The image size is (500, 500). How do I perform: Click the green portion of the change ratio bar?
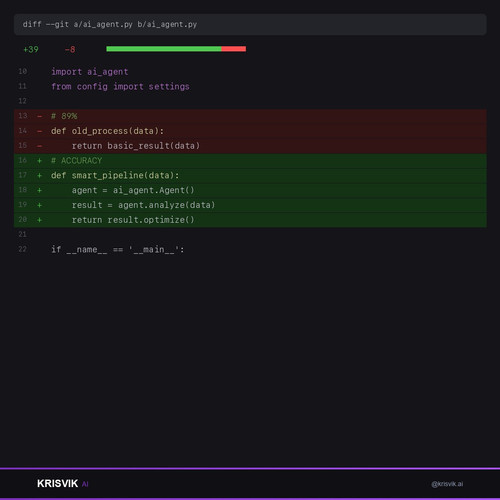(x=164, y=49)
